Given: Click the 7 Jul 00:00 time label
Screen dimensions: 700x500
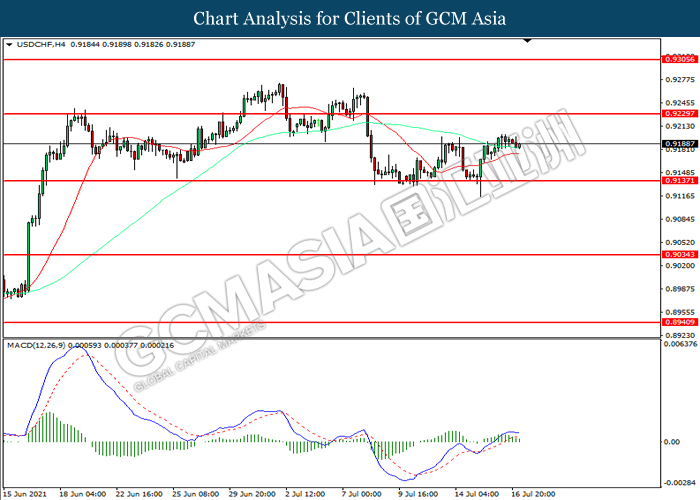Looking at the screenshot, I should point(362,494).
